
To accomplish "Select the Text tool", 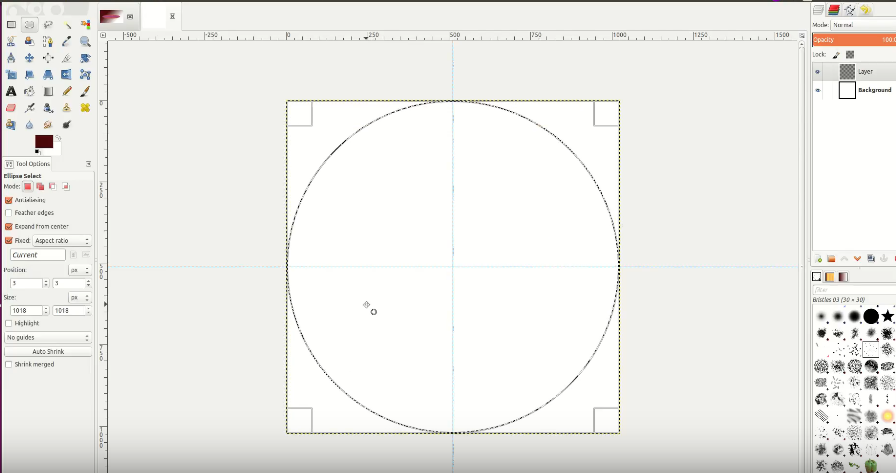I will 11,91.
